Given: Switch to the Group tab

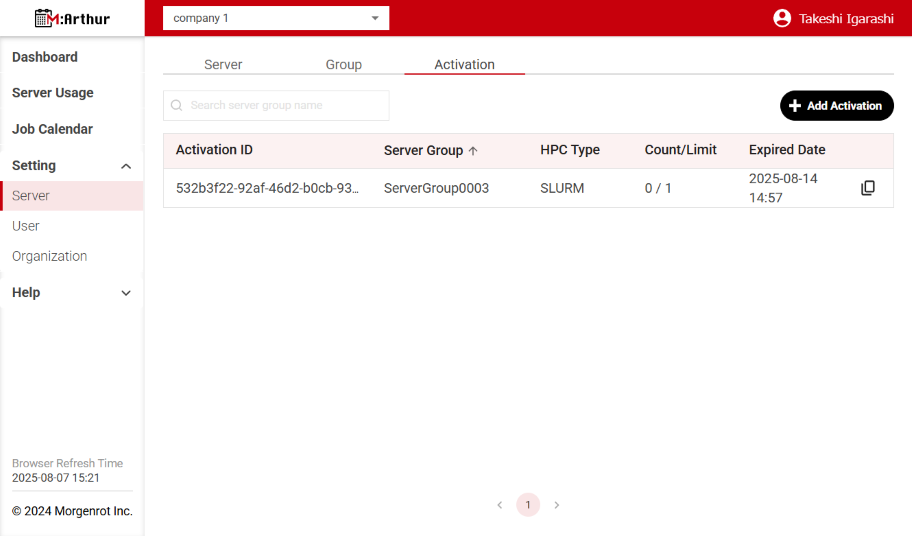Looking at the screenshot, I should coord(343,64).
